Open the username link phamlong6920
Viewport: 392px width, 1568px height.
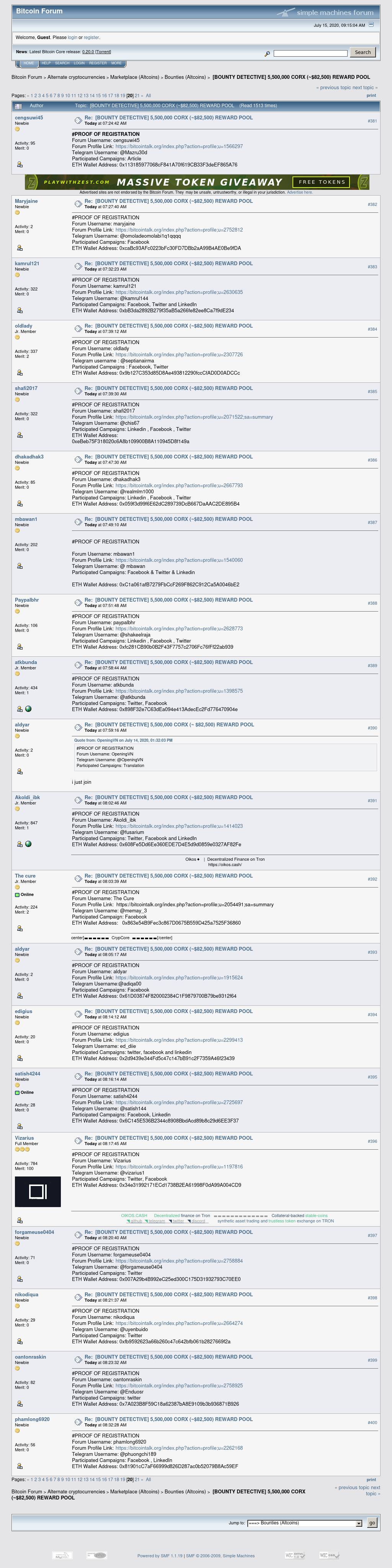point(32,1419)
